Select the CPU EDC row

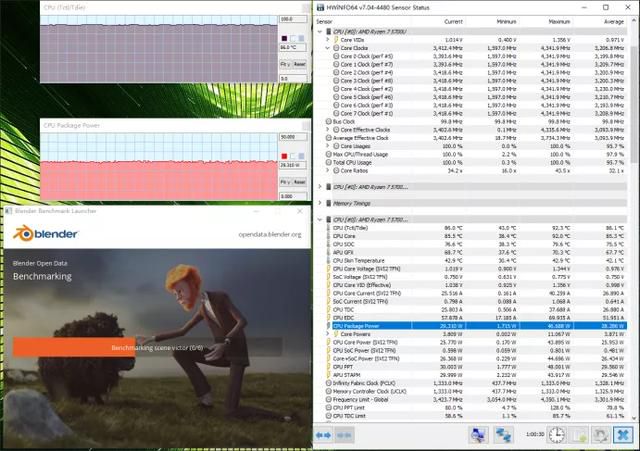[x=476, y=318]
